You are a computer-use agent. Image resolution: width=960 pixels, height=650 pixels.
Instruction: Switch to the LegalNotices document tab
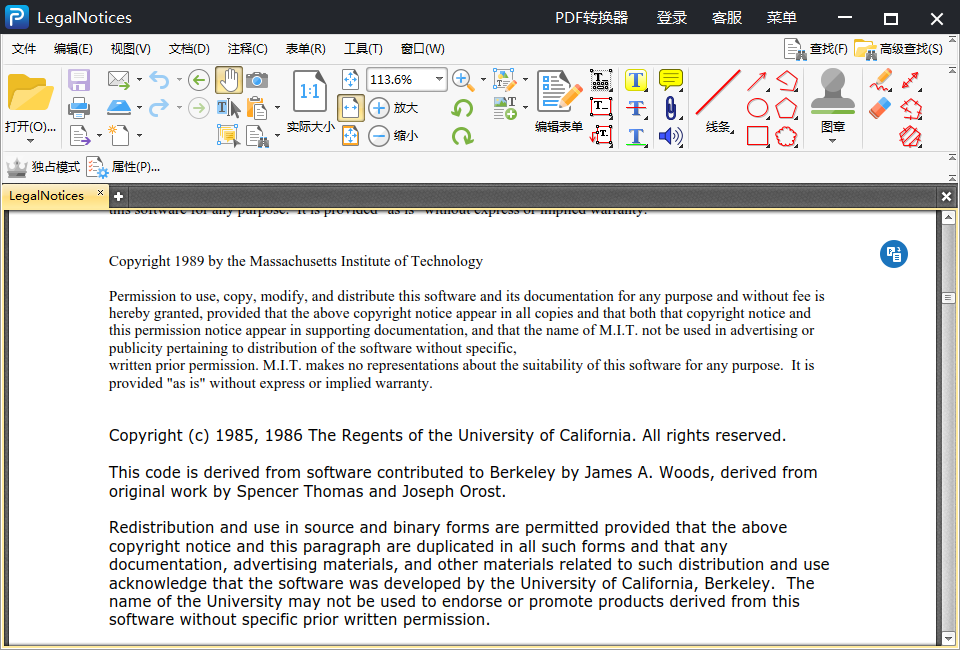pyautogui.click(x=47, y=196)
